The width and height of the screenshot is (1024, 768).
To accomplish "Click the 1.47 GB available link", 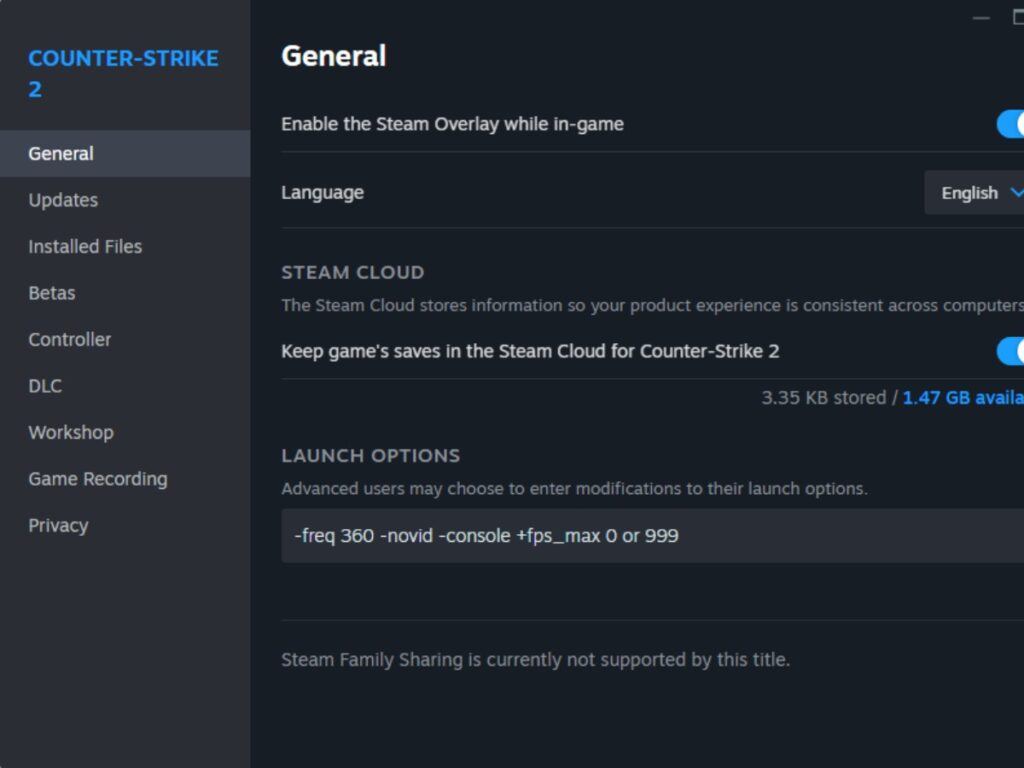I will coord(962,398).
